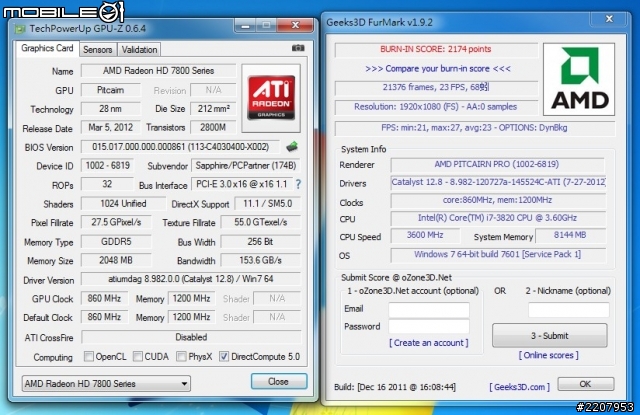The width and height of the screenshot is (640, 415).
Task: Click the Subvendor value Sapphire/PCPartner
Action: coord(246,165)
